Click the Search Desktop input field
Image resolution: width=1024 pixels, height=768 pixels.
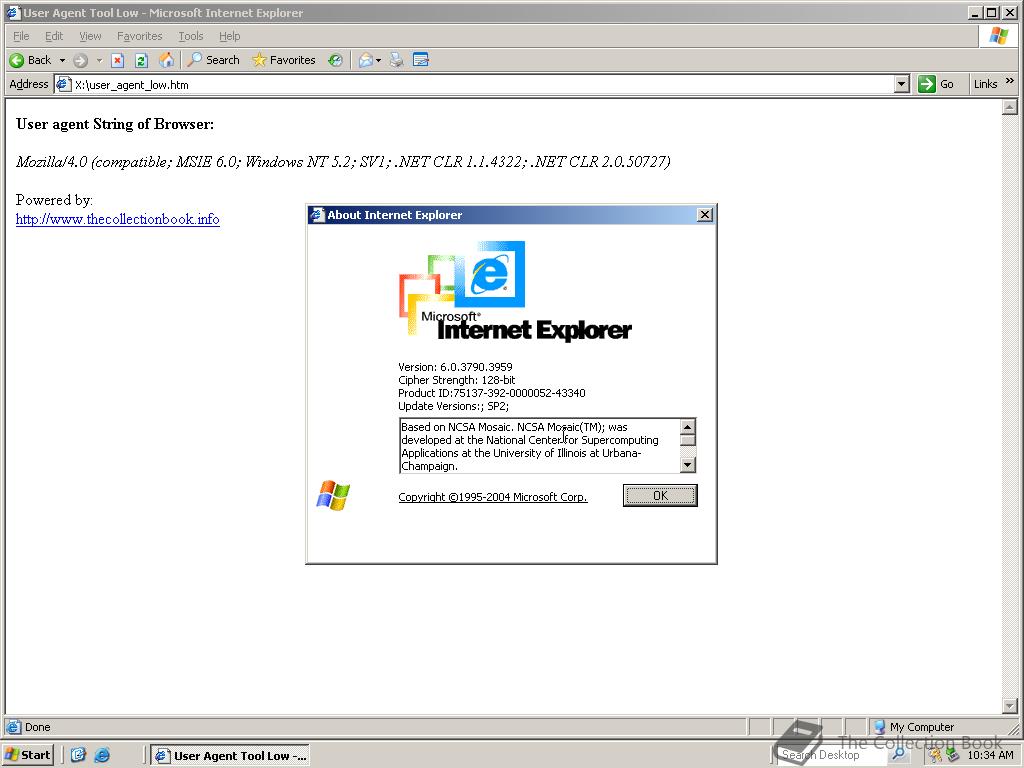(x=831, y=755)
